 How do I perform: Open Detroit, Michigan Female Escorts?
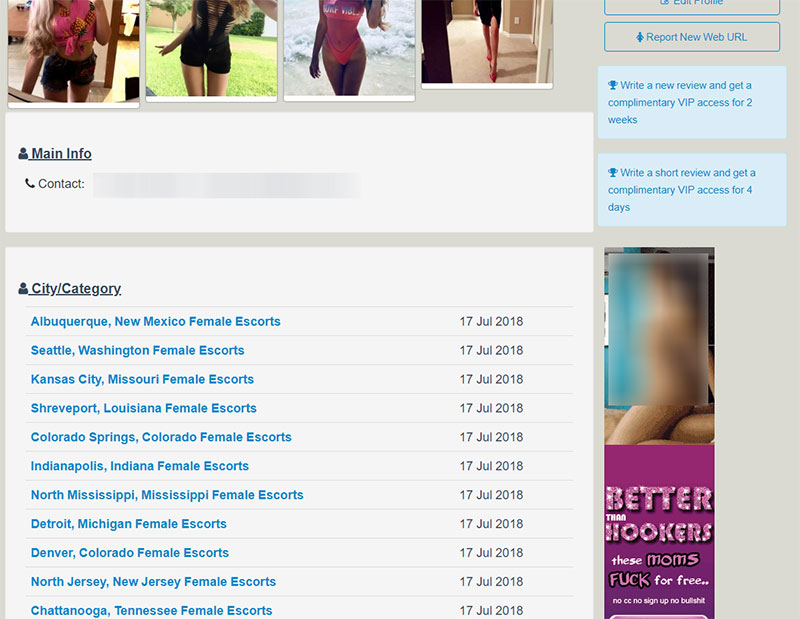tap(128, 524)
